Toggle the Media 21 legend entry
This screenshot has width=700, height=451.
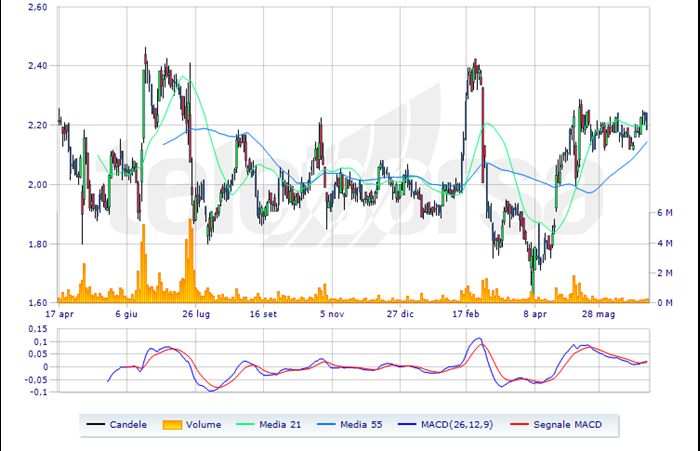point(268,424)
